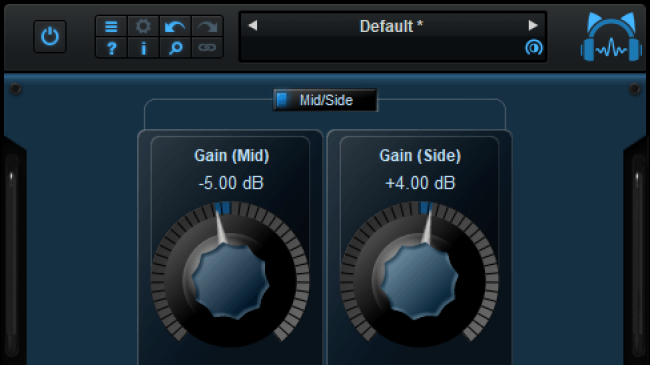Viewport: 650px width, 365px height.
Task: Click the chain link icon
Action: coord(207,48)
